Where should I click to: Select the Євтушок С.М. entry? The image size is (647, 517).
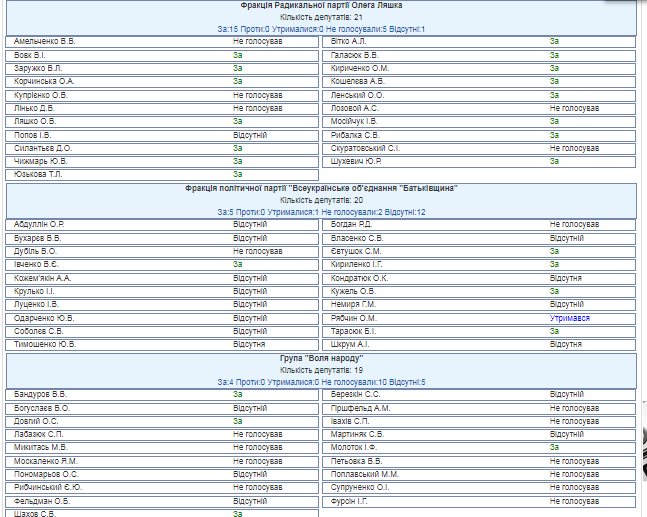pos(479,252)
